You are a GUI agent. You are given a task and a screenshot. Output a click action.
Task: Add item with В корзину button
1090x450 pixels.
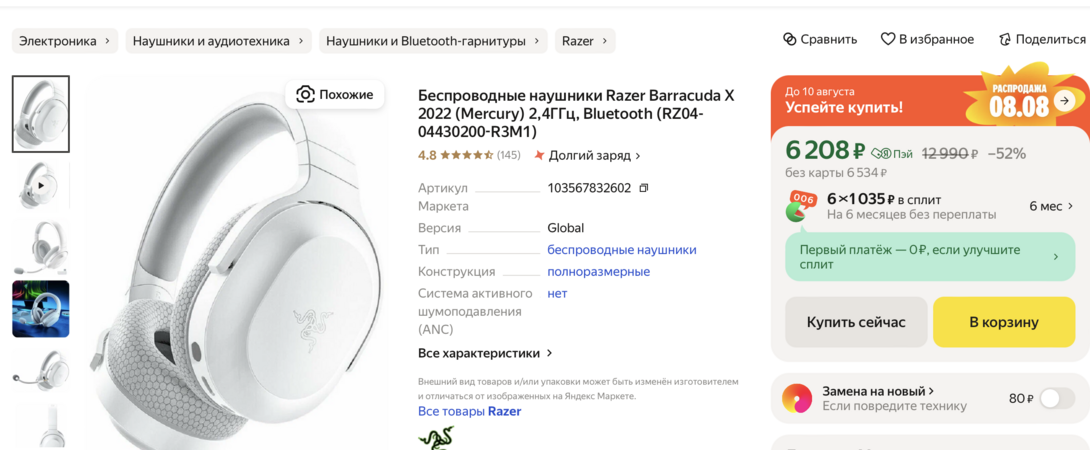click(1003, 322)
